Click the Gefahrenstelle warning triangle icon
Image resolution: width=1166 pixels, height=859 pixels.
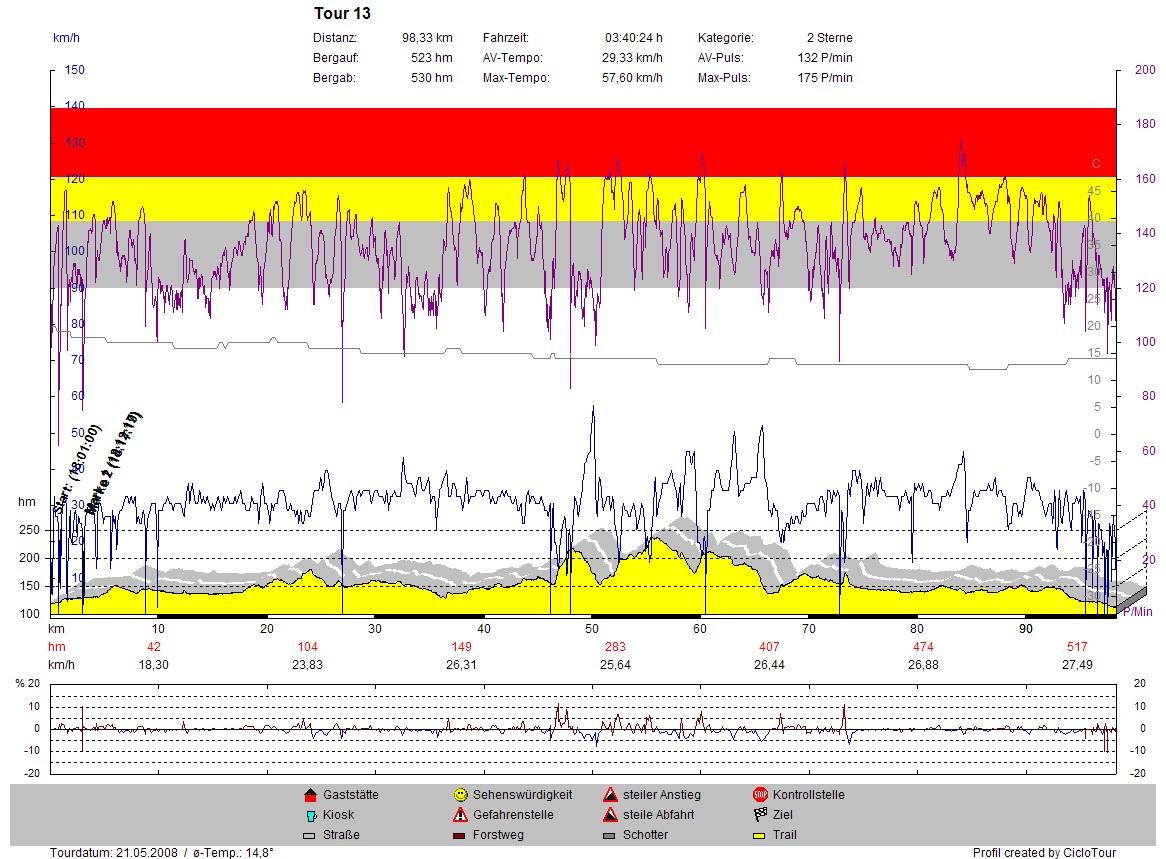(x=459, y=815)
